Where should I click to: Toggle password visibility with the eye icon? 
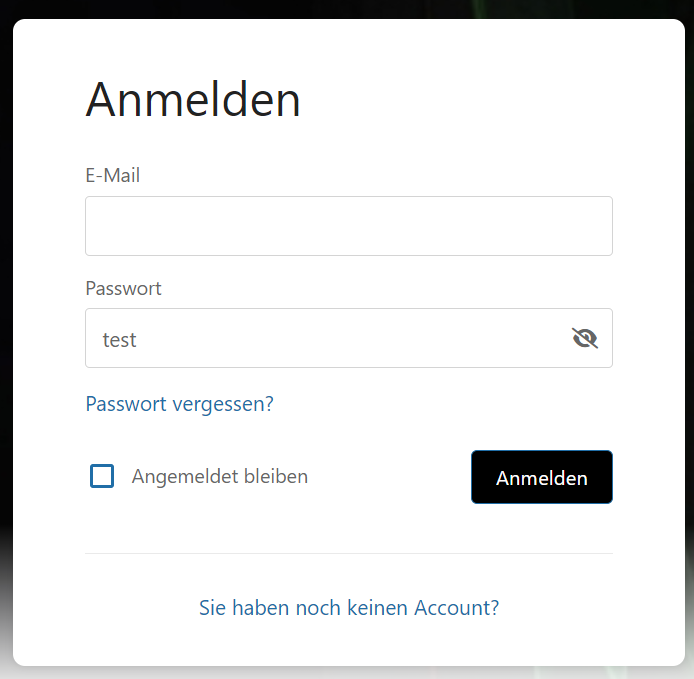pyautogui.click(x=585, y=338)
